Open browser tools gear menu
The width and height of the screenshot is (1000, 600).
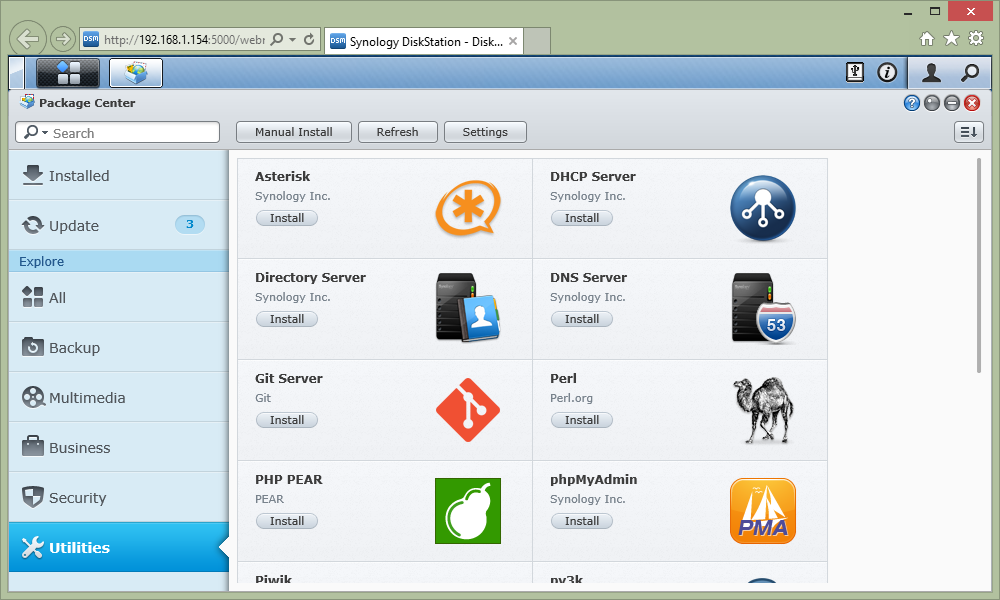pyautogui.click(x=976, y=38)
